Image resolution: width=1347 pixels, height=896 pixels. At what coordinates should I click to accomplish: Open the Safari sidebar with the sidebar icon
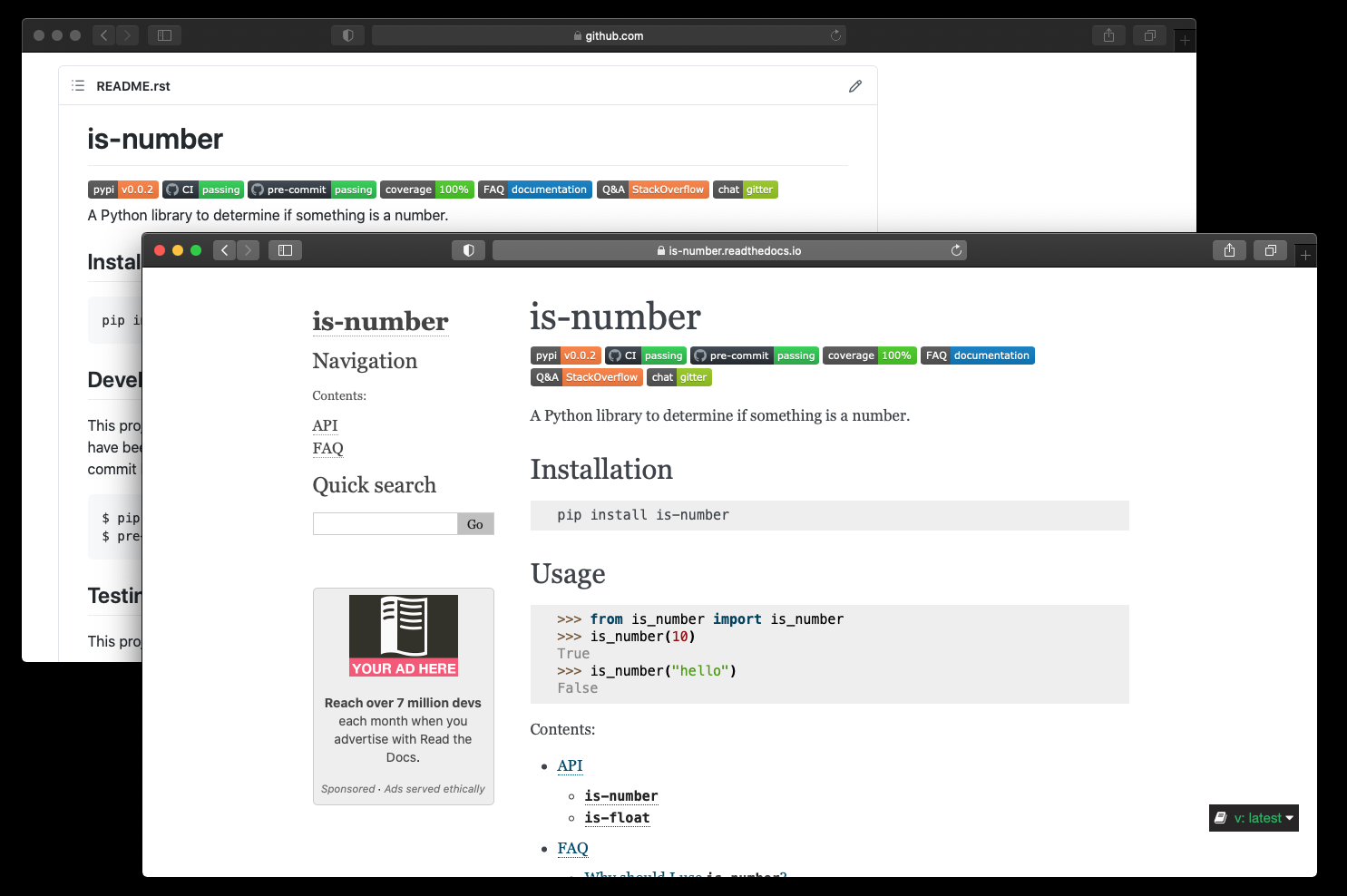[x=285, y=249]
